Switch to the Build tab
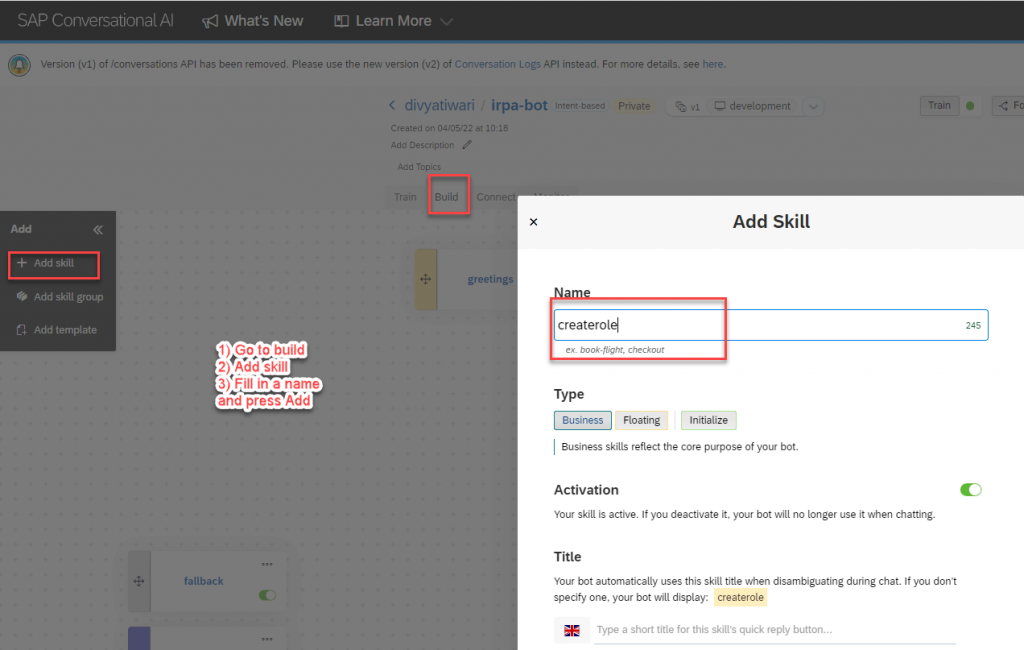1024x650 pixels. (447, 197)
